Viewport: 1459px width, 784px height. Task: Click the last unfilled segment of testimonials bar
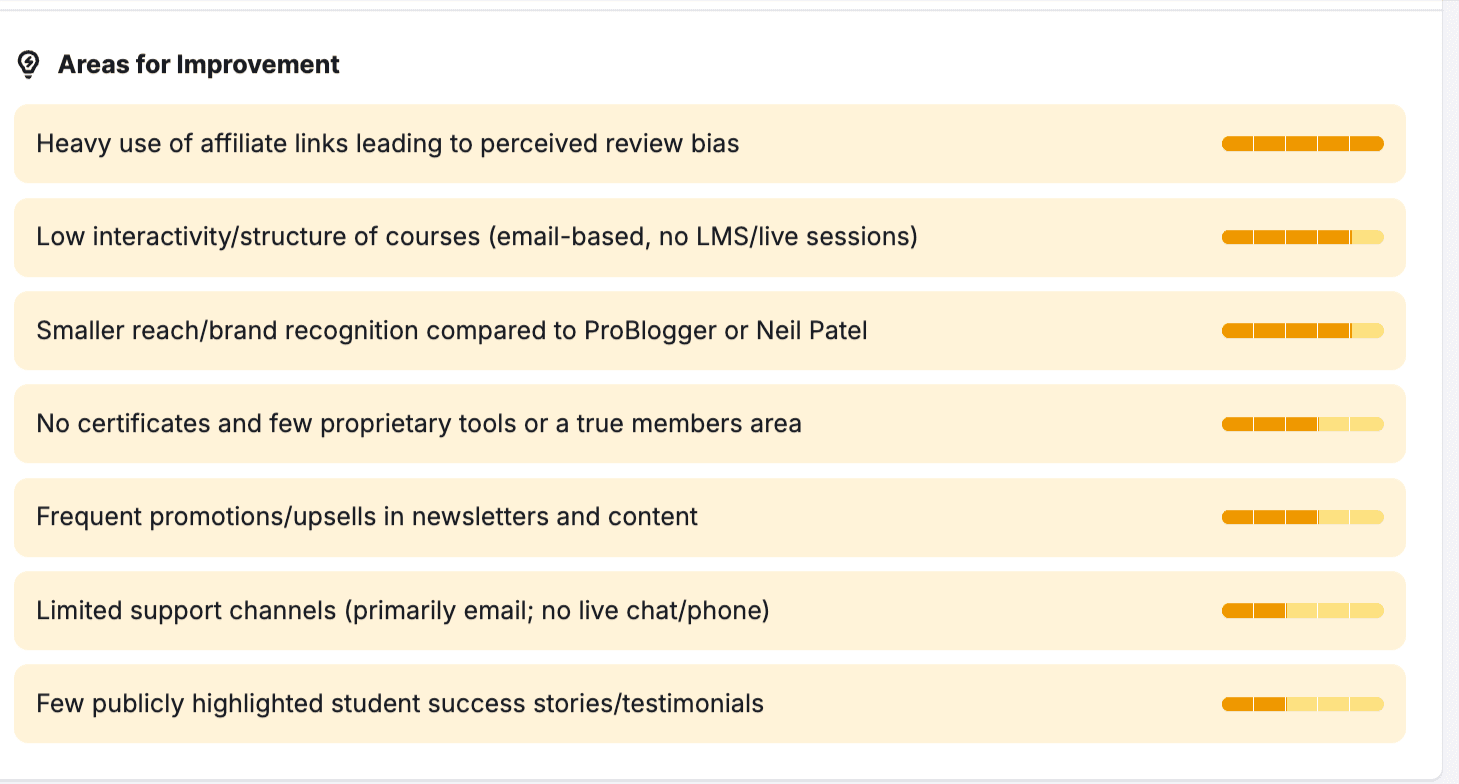(x=1368, y=704)
